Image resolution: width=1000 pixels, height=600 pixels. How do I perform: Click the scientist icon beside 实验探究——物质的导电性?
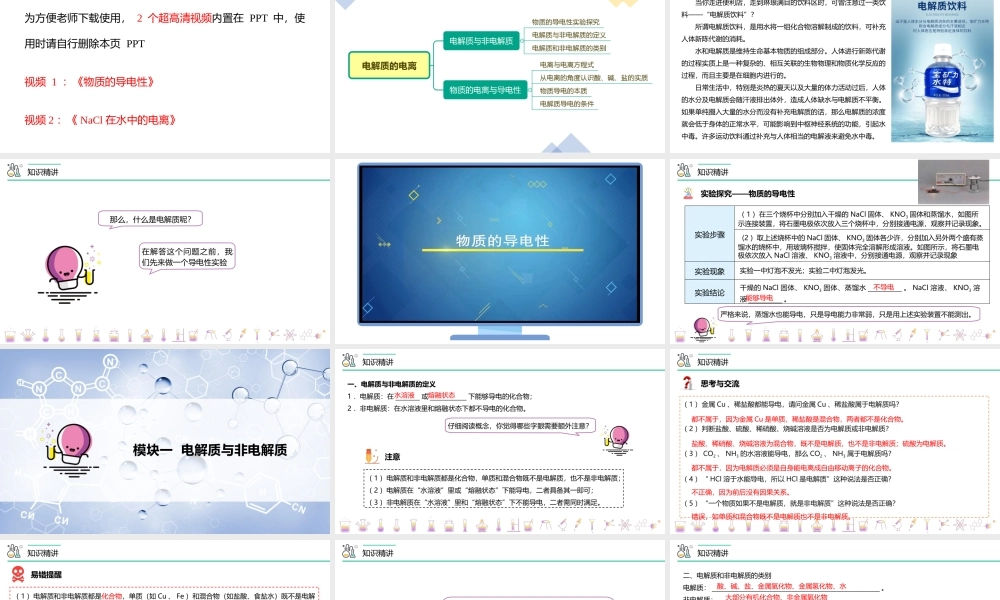point(688,193)
